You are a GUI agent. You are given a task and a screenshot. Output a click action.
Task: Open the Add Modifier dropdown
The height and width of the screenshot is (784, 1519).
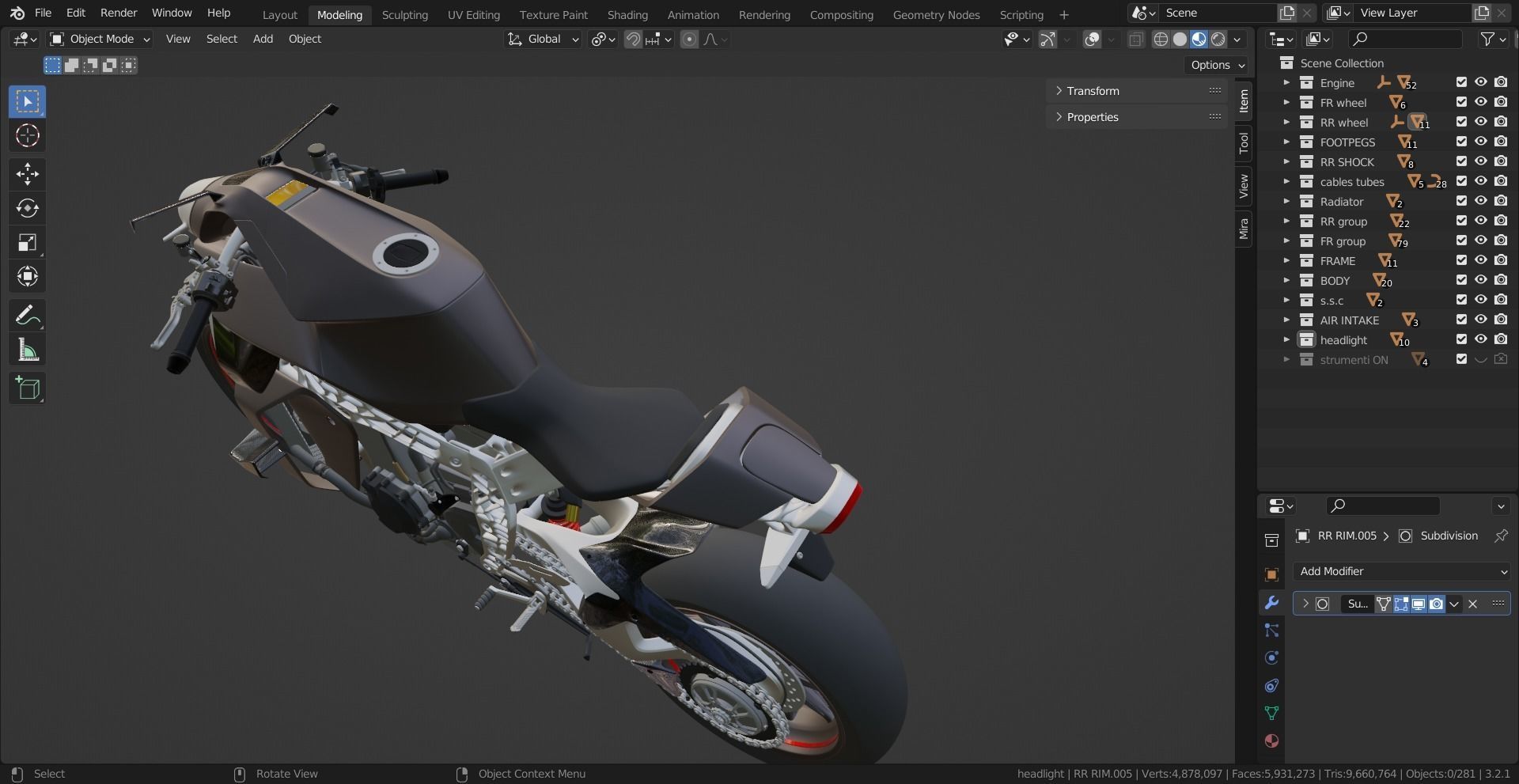pos(1402,571)
